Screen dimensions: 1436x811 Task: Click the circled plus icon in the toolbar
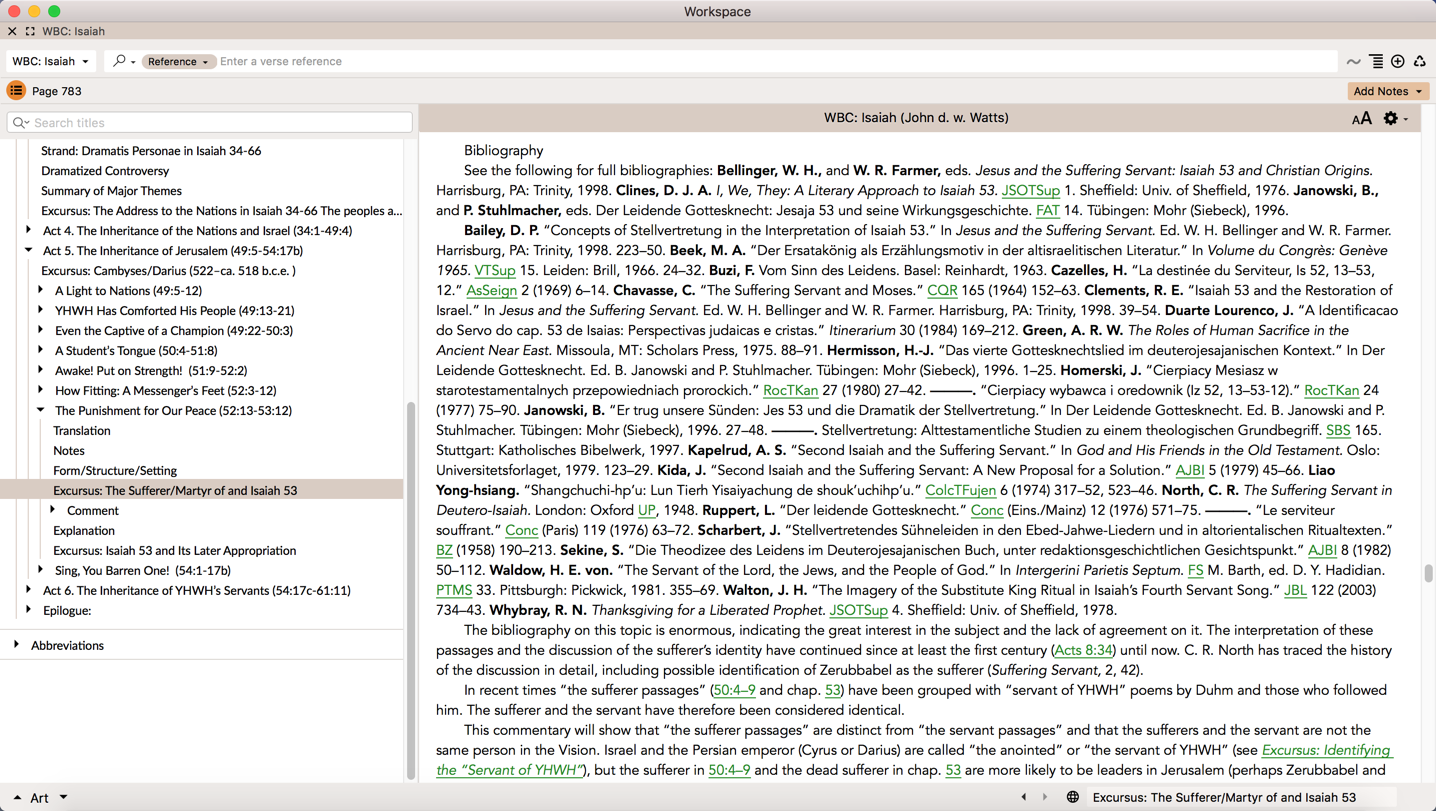1398,62
